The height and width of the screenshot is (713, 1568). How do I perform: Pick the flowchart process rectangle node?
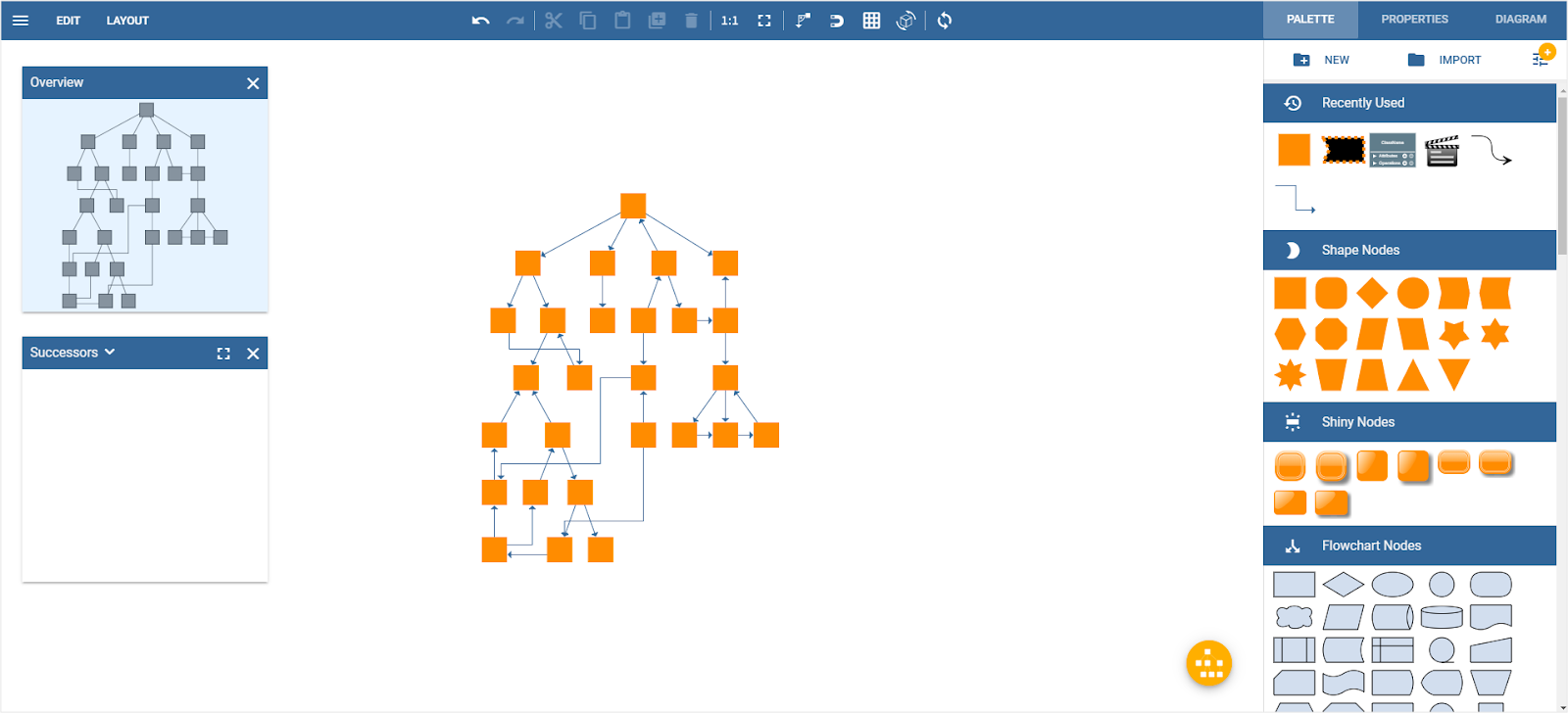pyautogui.click(x=1294, y=585)
